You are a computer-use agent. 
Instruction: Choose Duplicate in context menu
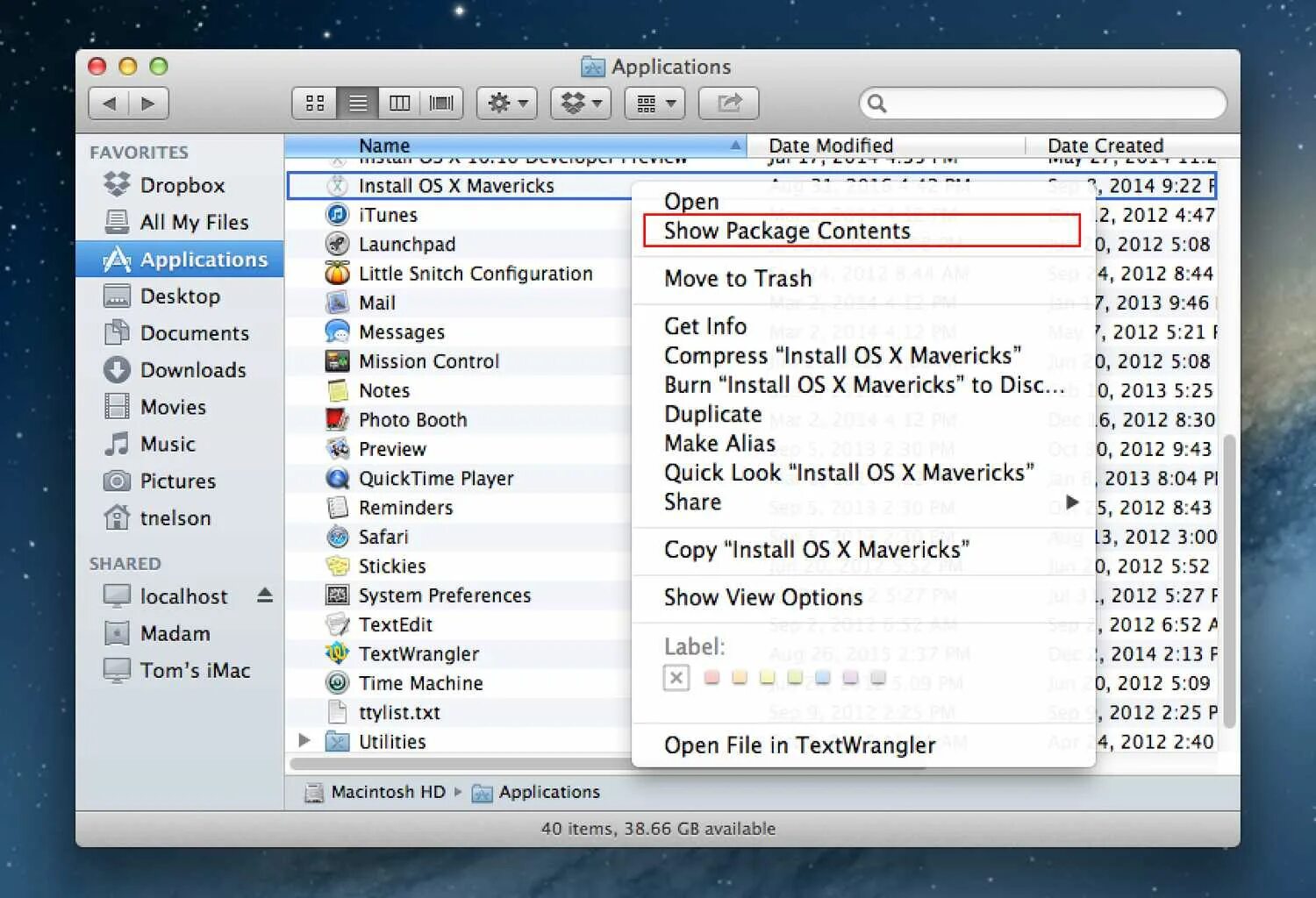click(x=863, y=414)
